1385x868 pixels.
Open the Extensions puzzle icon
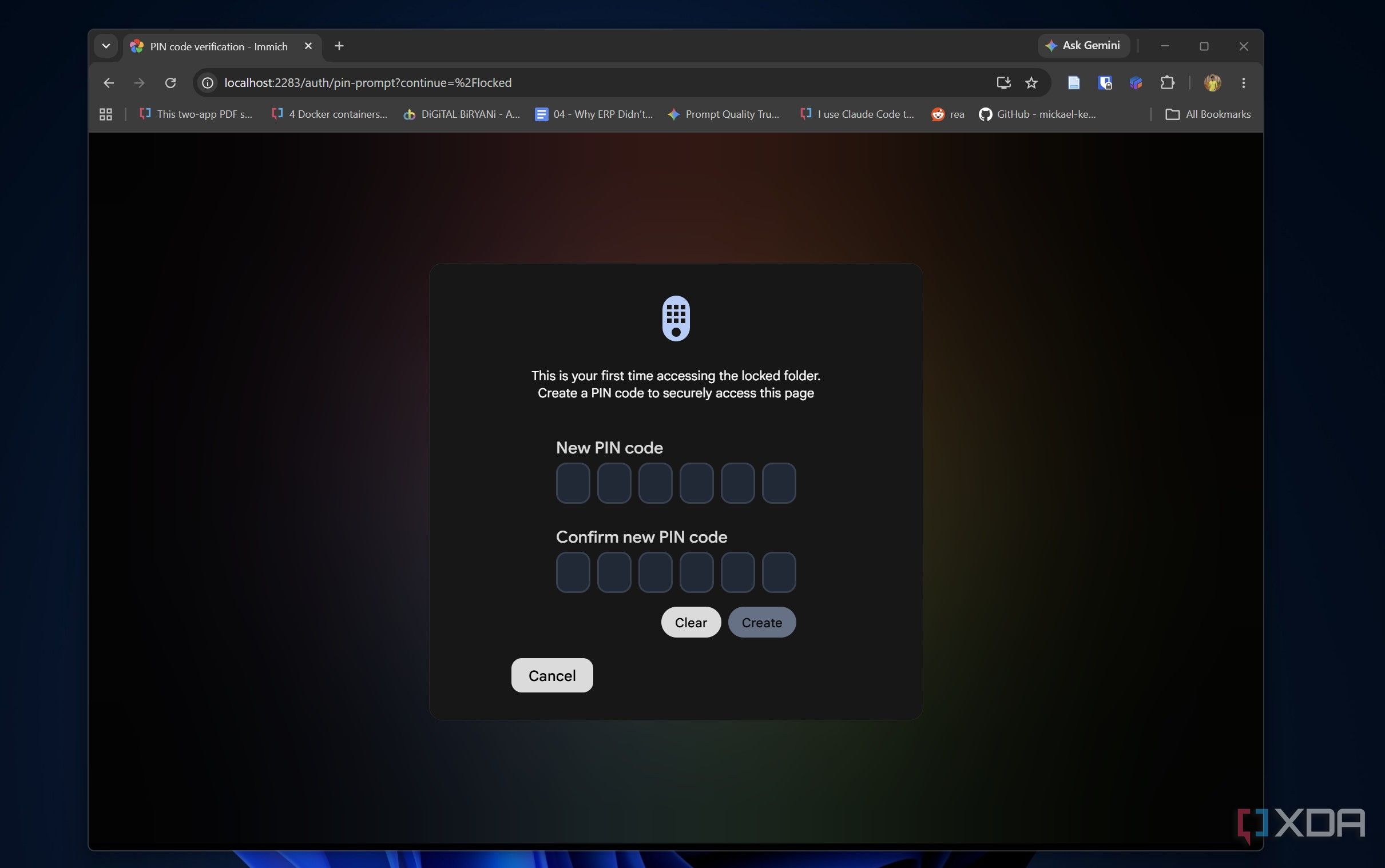pyautogui.click(x=1168, y=83)
